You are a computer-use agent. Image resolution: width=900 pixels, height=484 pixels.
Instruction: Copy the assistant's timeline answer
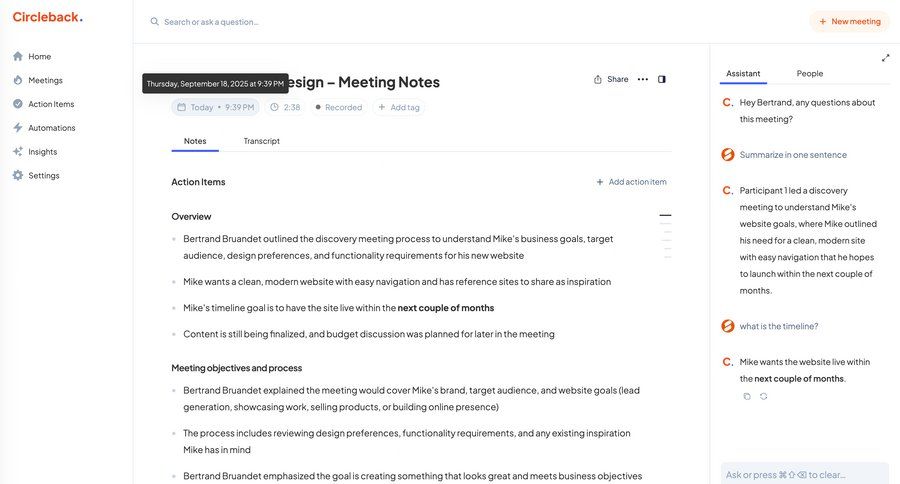(747, 396)
